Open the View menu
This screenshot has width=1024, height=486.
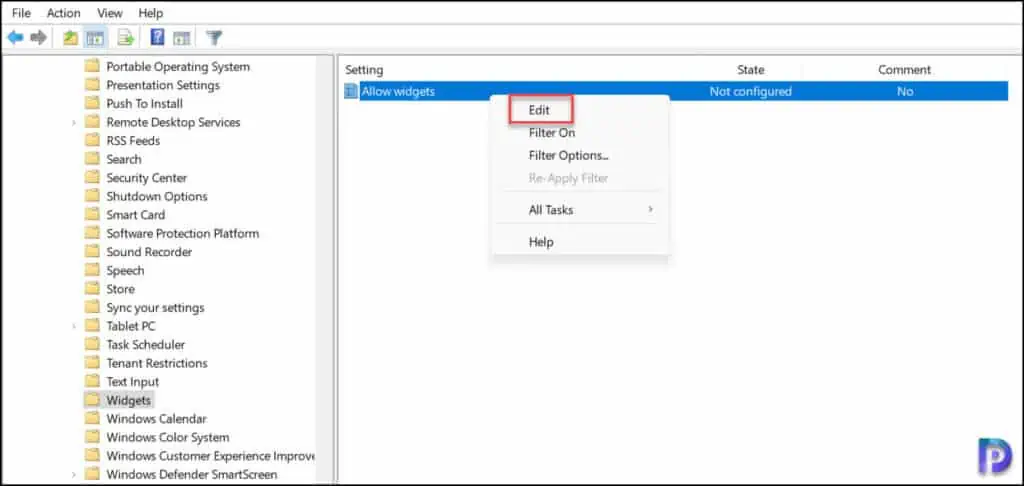pos(110,13)
